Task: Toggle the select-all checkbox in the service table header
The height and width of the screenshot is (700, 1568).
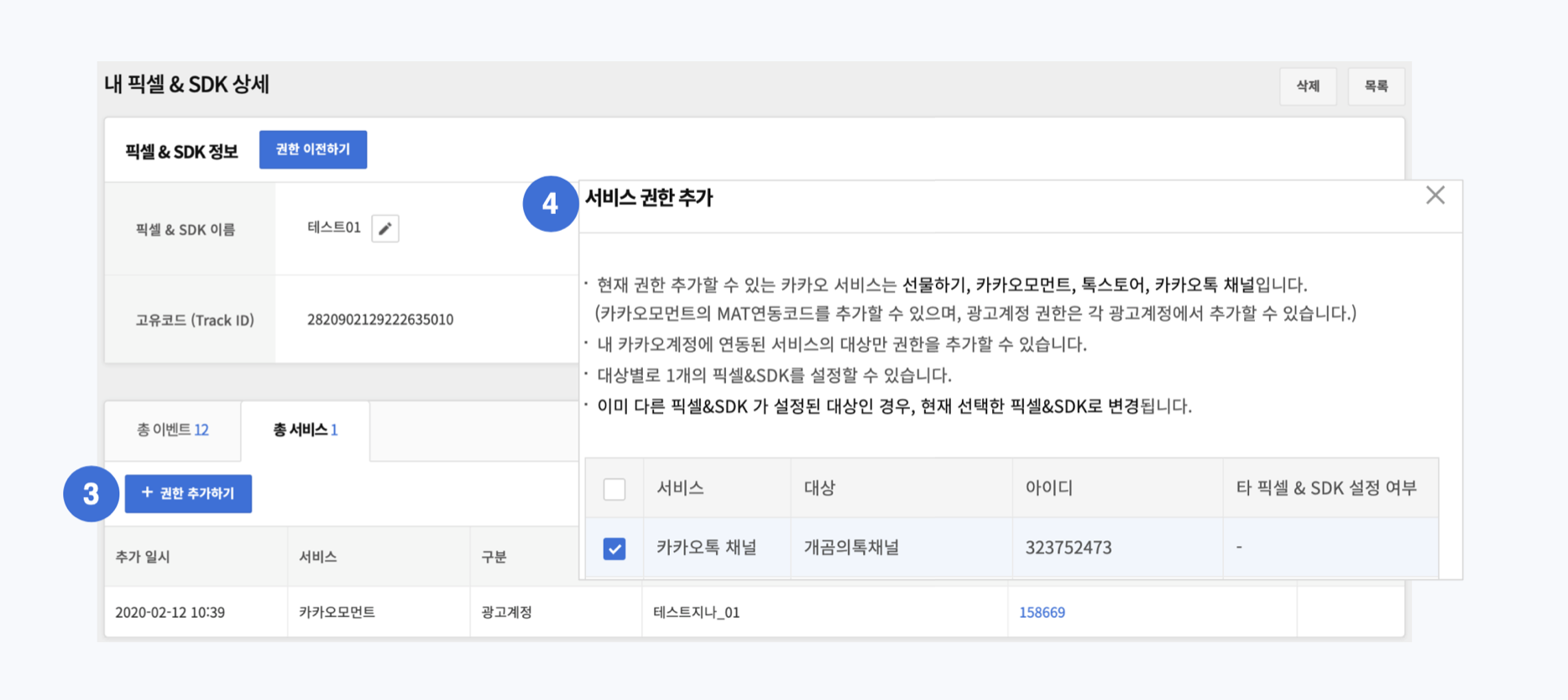Action: [x=614, y=488]
